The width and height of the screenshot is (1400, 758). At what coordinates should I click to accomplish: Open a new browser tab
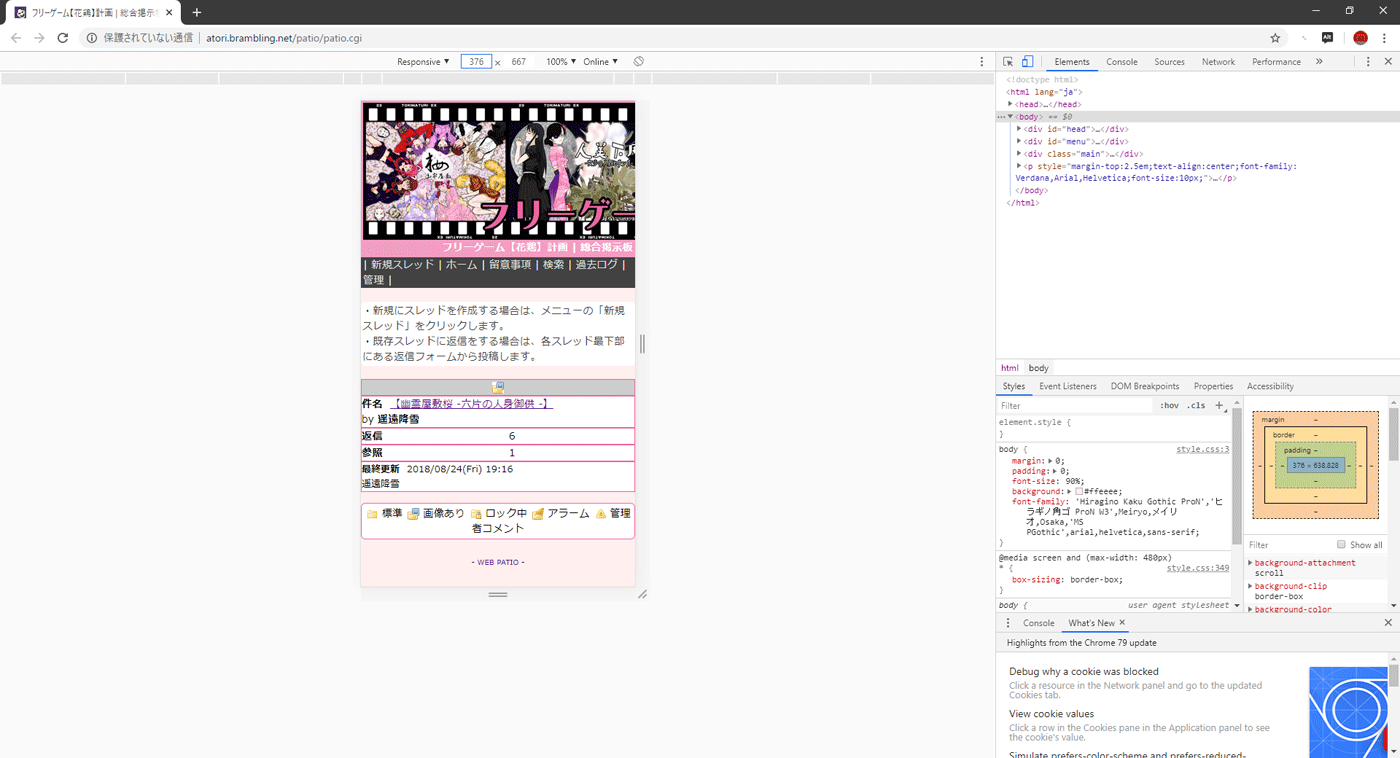197,12
